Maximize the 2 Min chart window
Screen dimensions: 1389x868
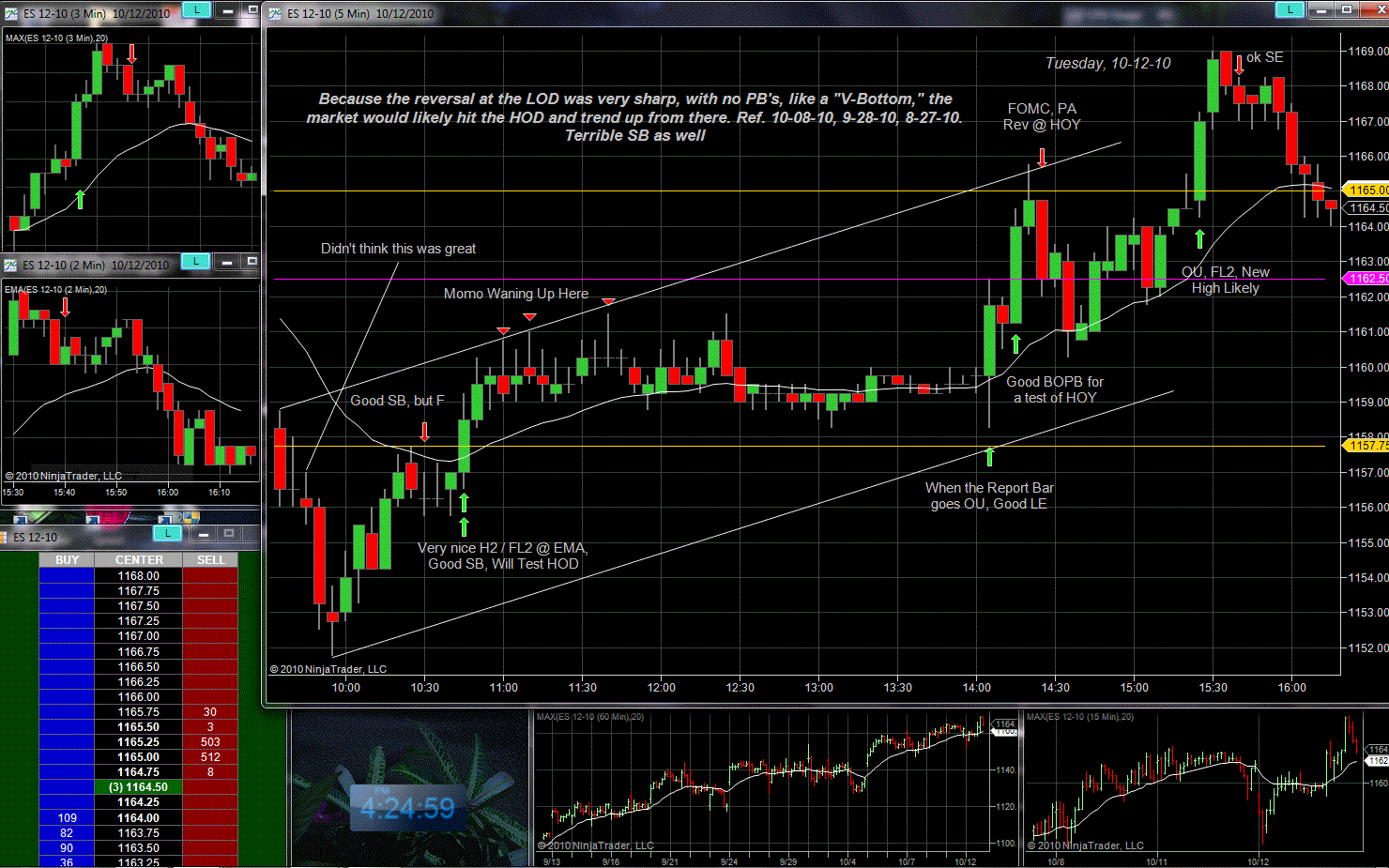252,261
